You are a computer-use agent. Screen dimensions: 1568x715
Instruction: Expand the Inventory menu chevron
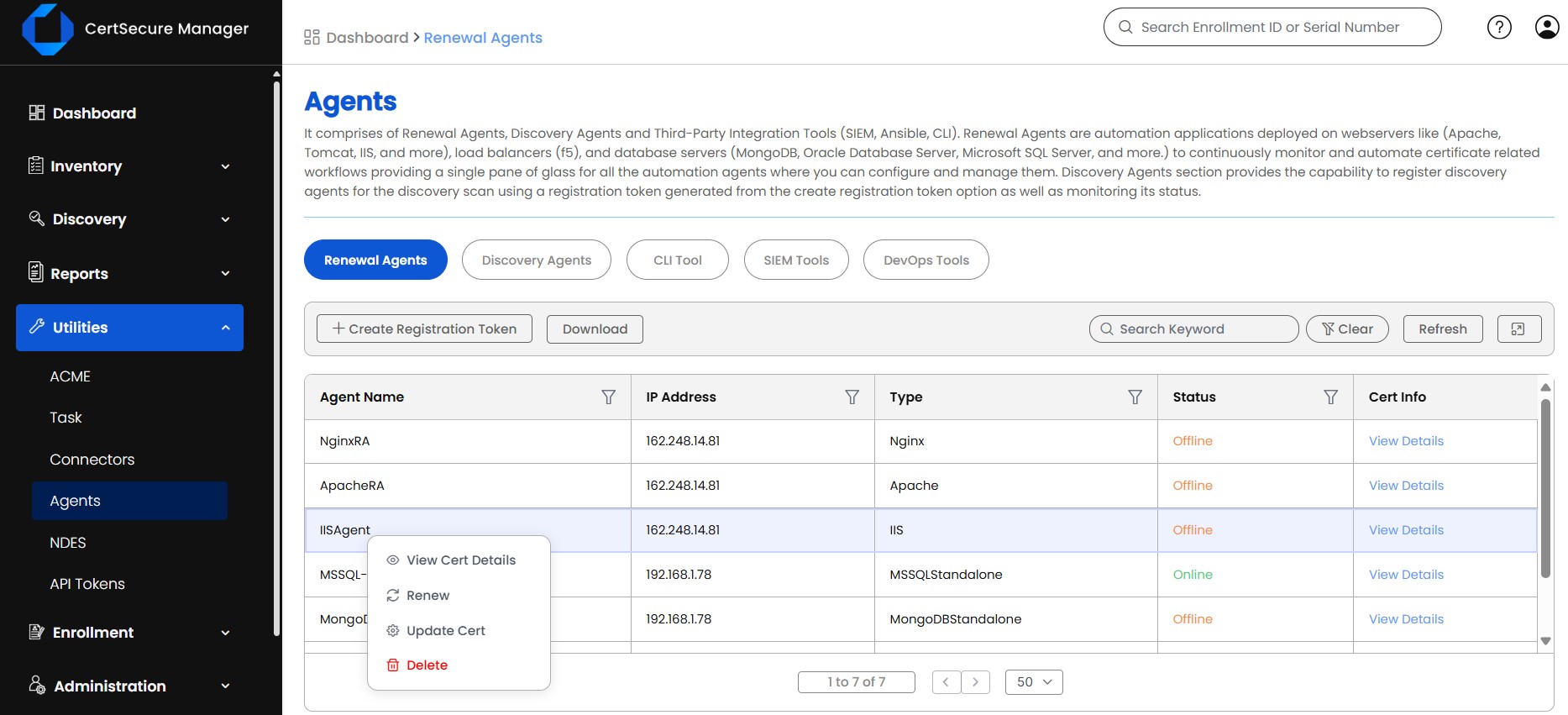point(225,166)
